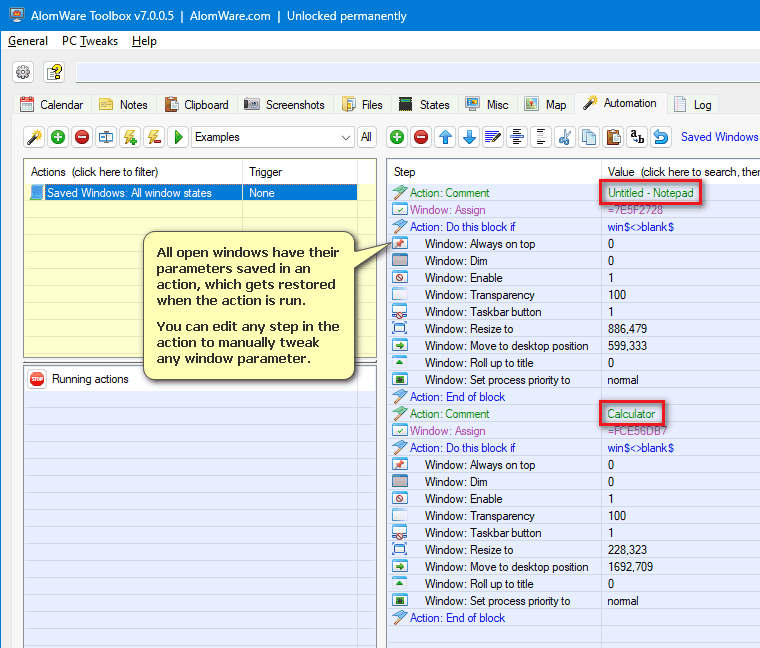Screen dimensions: 760x648
Task: Click the Saved Windows link
Action: (x=719, y=137)
